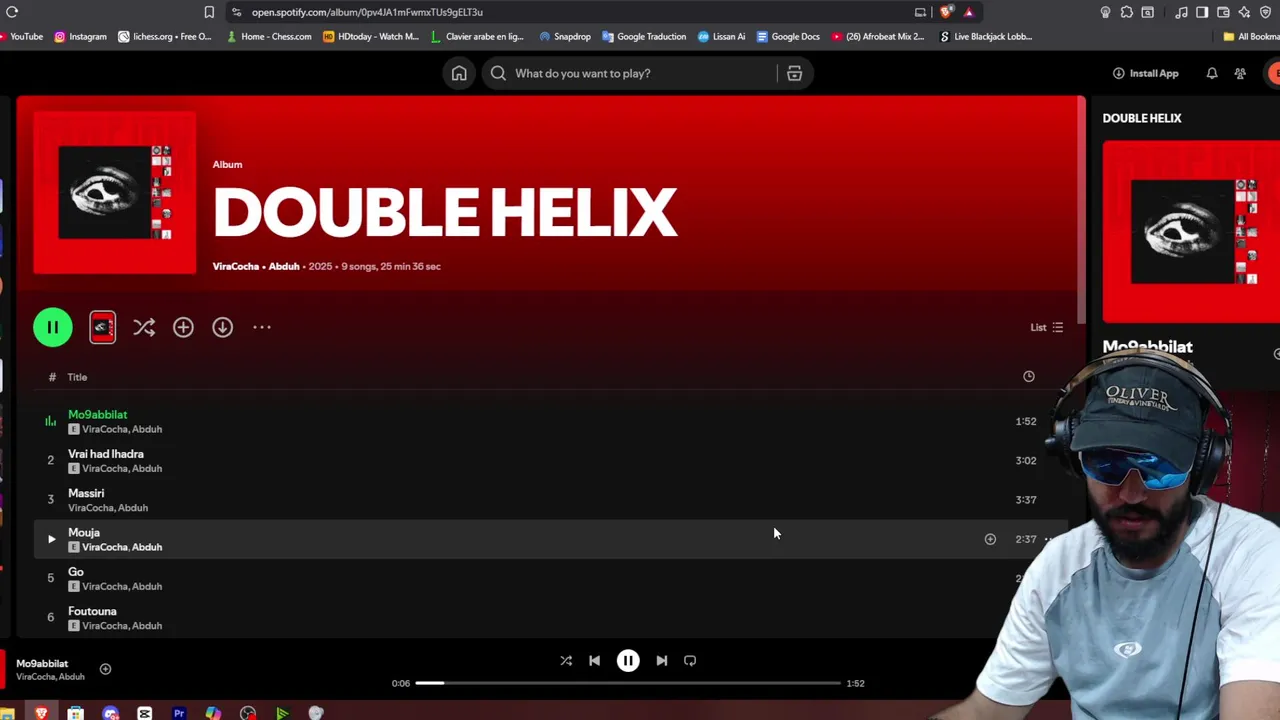Download the album for offline listening
Screen dimensions: 1280x720
coord(222,327)
